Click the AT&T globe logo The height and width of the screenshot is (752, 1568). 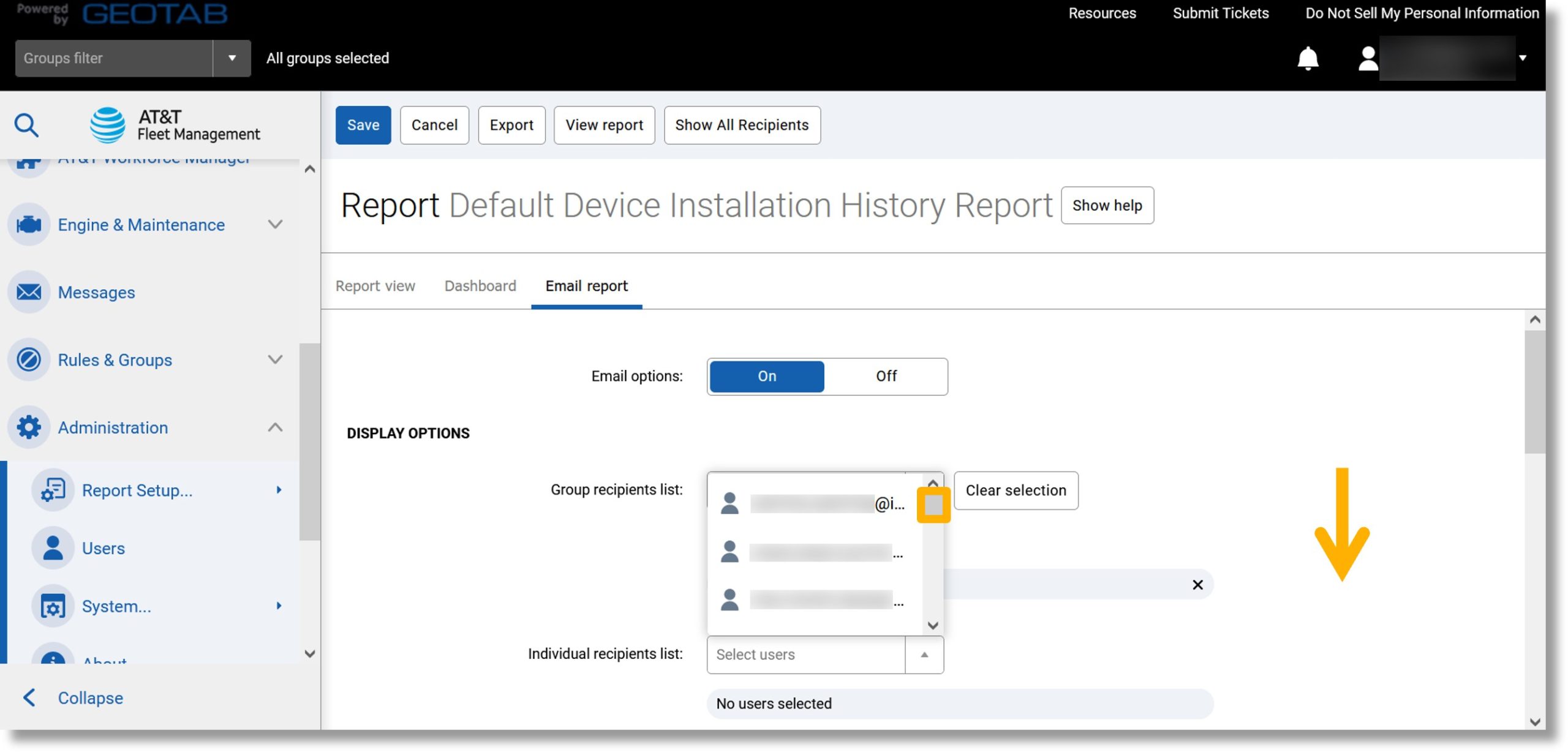[x=108, y=125]
